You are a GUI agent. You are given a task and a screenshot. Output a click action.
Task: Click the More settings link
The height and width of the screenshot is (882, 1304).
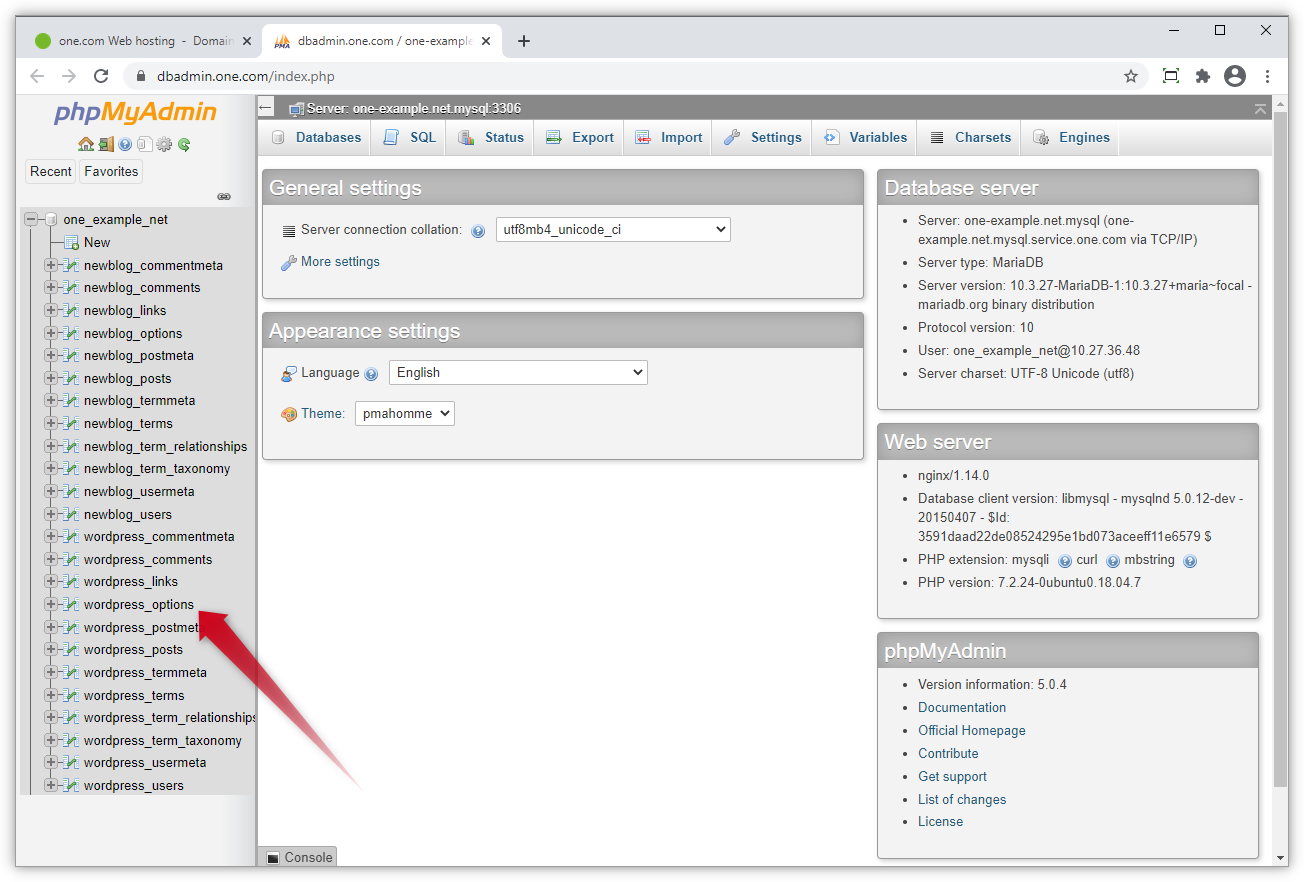339,261
